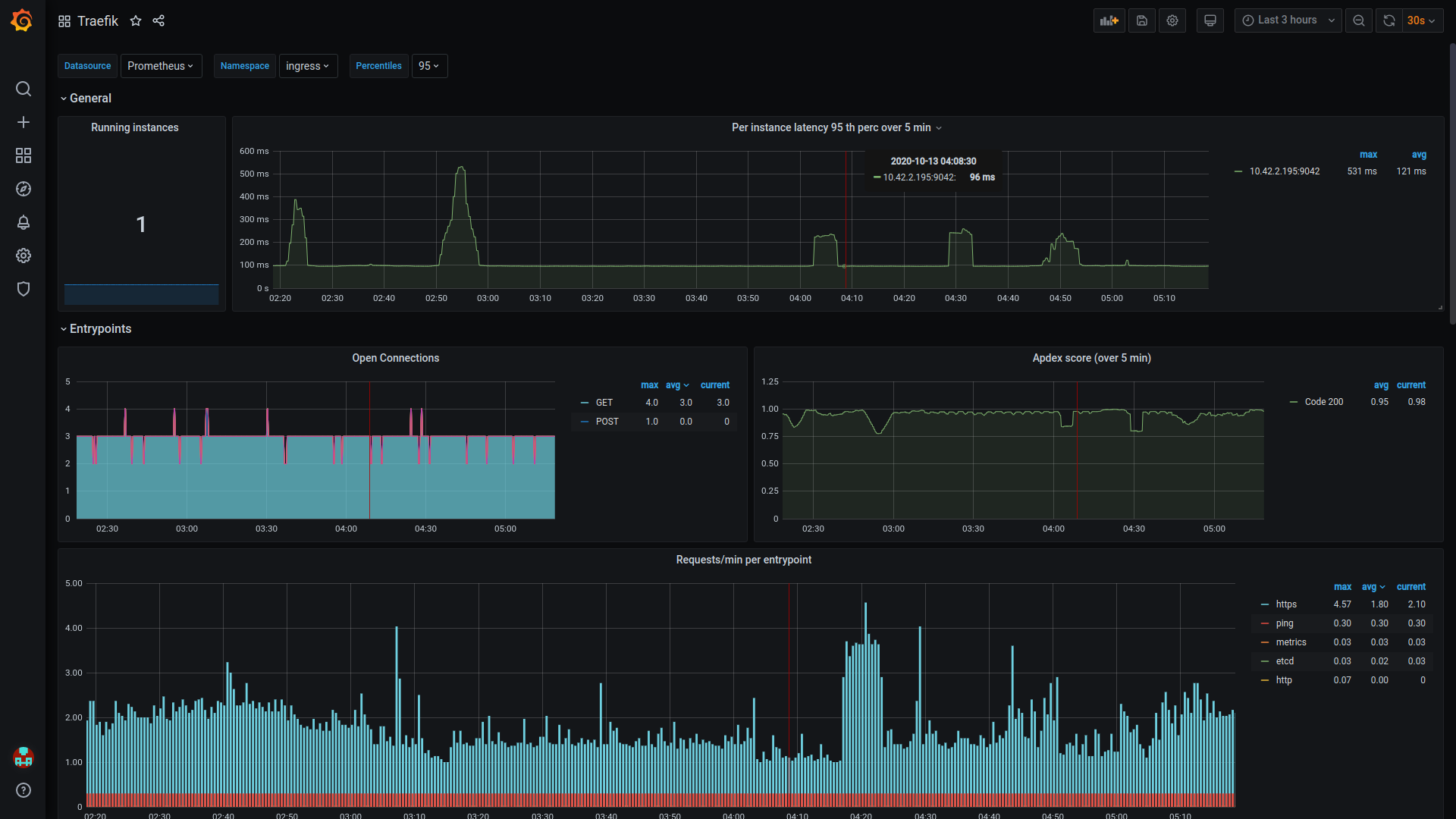Screen dimensions: 1456x819
Task: Open the dashboard settings gear icon
Action: 1172,20
